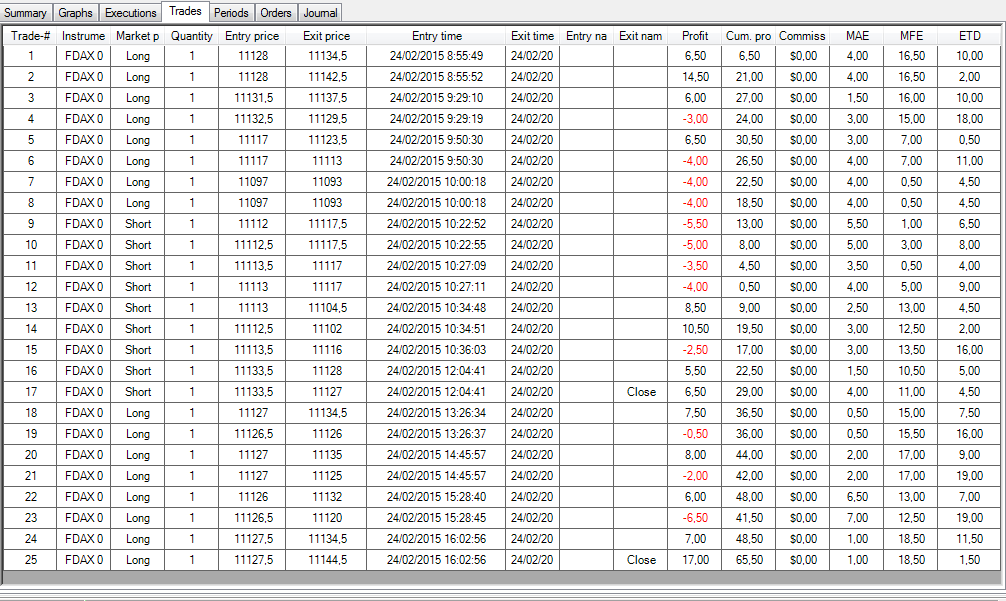This screenshot has width=1006, height=601.
Task: Click the Exit name column header
Action: (x=640, y=36)
